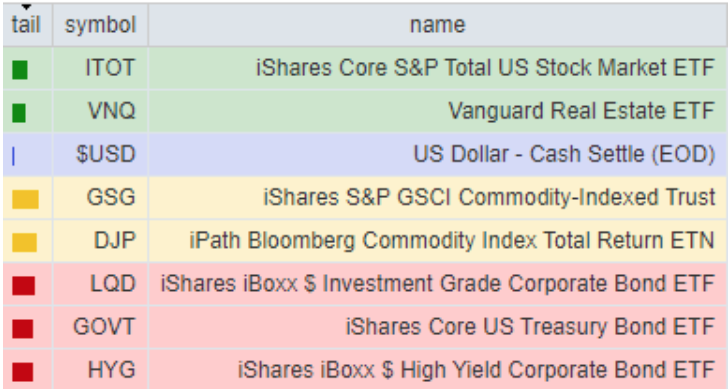728x392 pixels.
Task: Choose iShares Core US Treasury Bond ETF
Action: coord(530,327)
